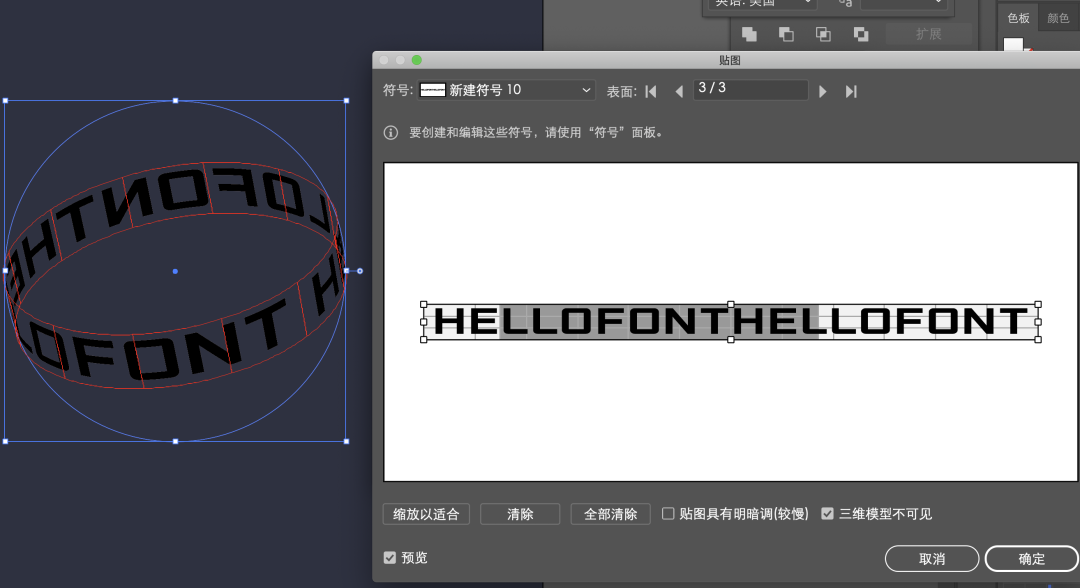Switch to the 色板 tab
The height and width of the screenshot is (588, 1080).
coord(1018,18)
